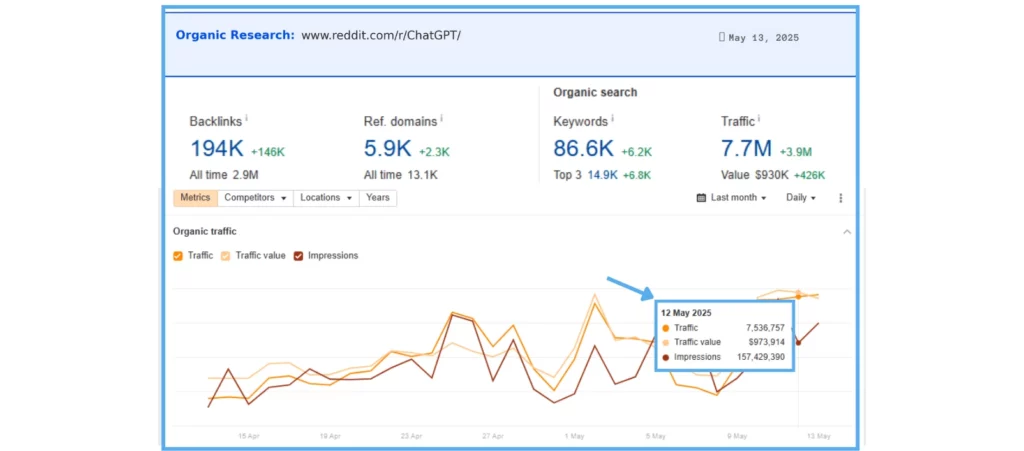The width and height of the screenshot is (1024, 451).
Task: Open the 194K backlinks value link
Action: click(217, 149)
